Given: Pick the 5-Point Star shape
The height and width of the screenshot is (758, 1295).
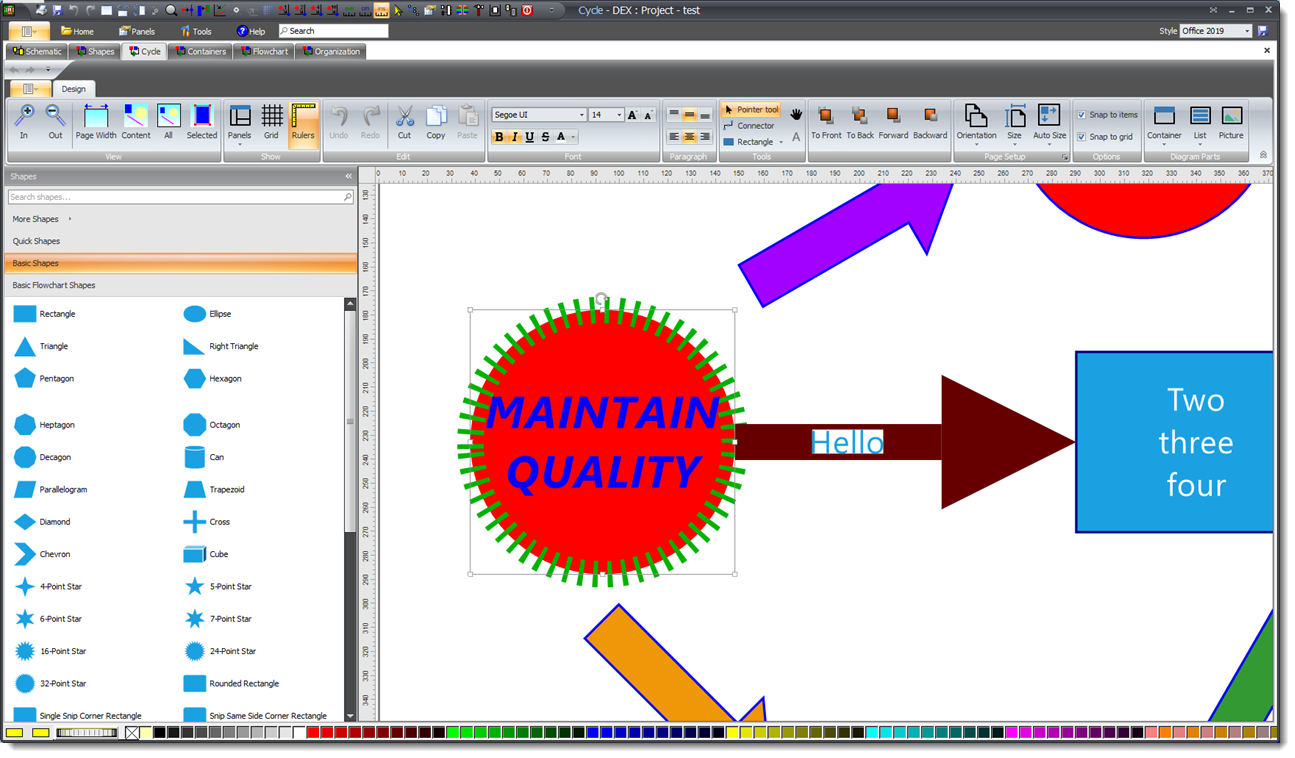Looking at the screenshot, I should pyautogui.click(x=218, y=586).
